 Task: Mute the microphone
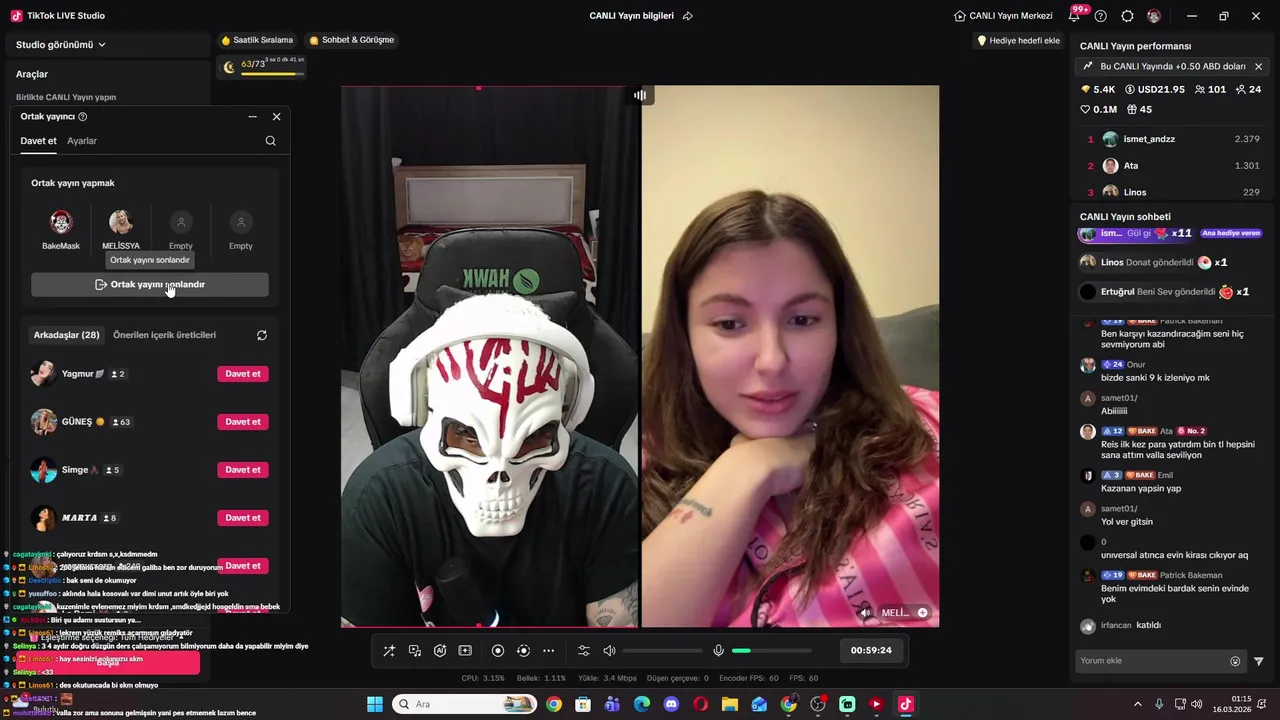pos(718,651)
